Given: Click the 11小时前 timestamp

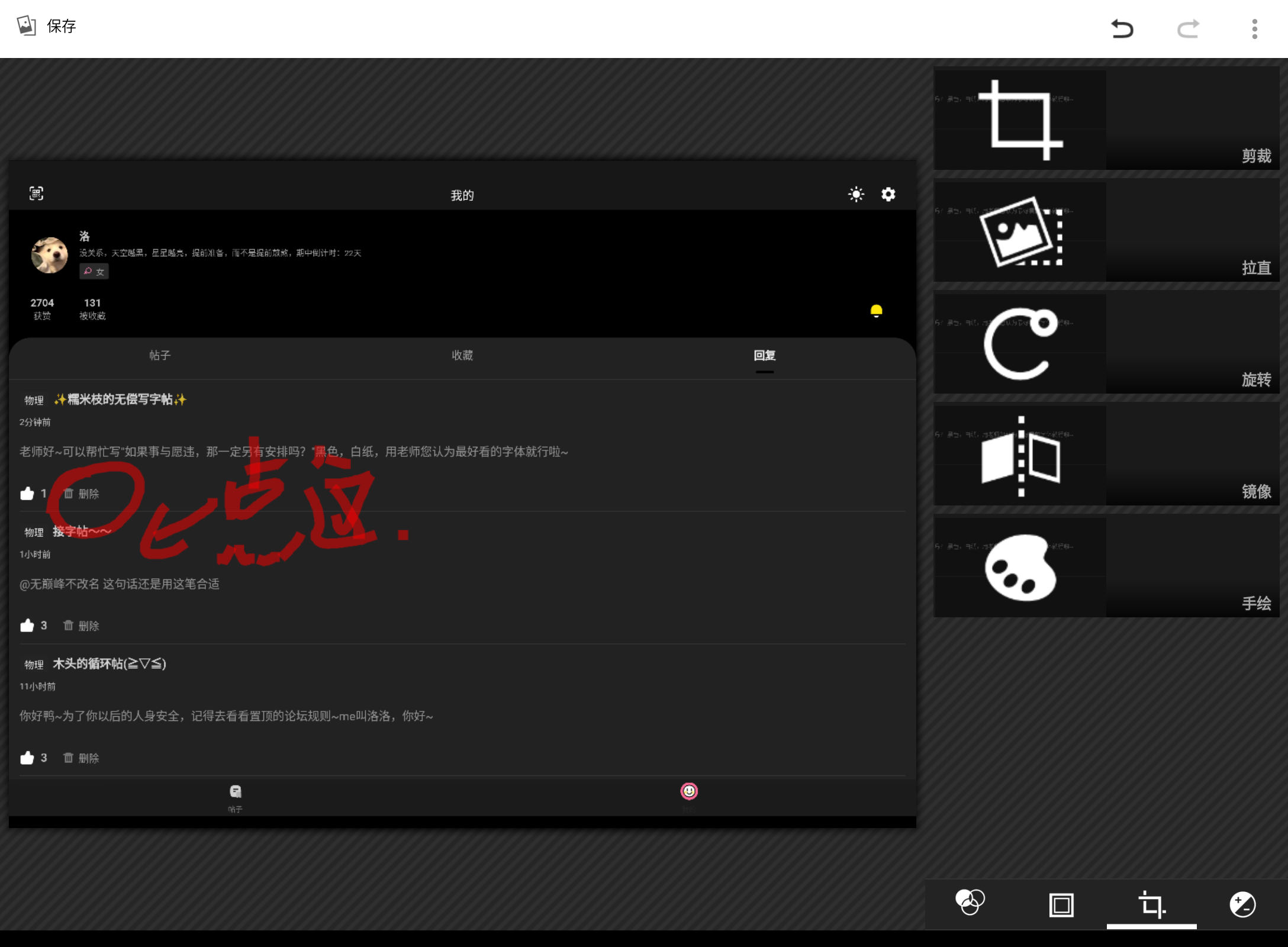Looking at the screenshot, I should coord(37,687).
